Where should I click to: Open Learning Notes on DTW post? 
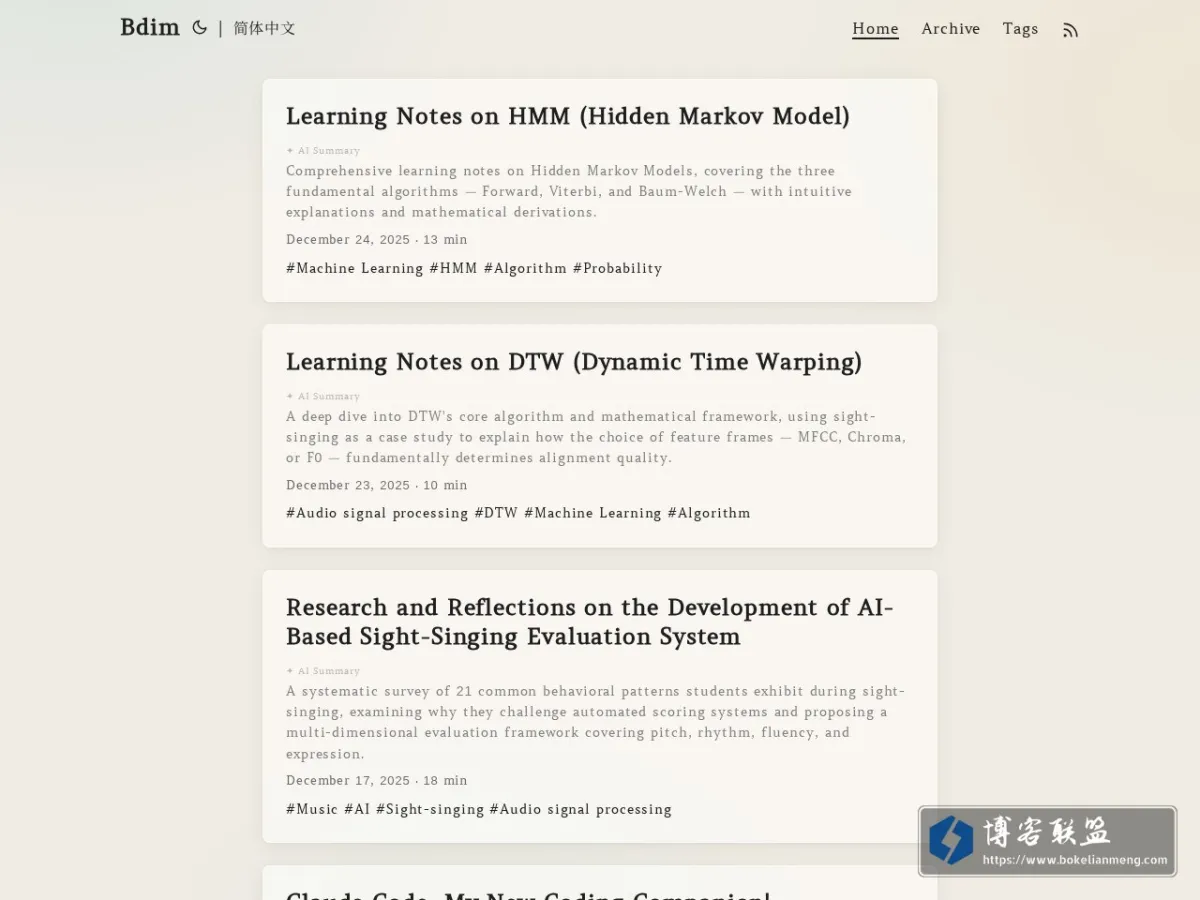[x=574, y=362]
